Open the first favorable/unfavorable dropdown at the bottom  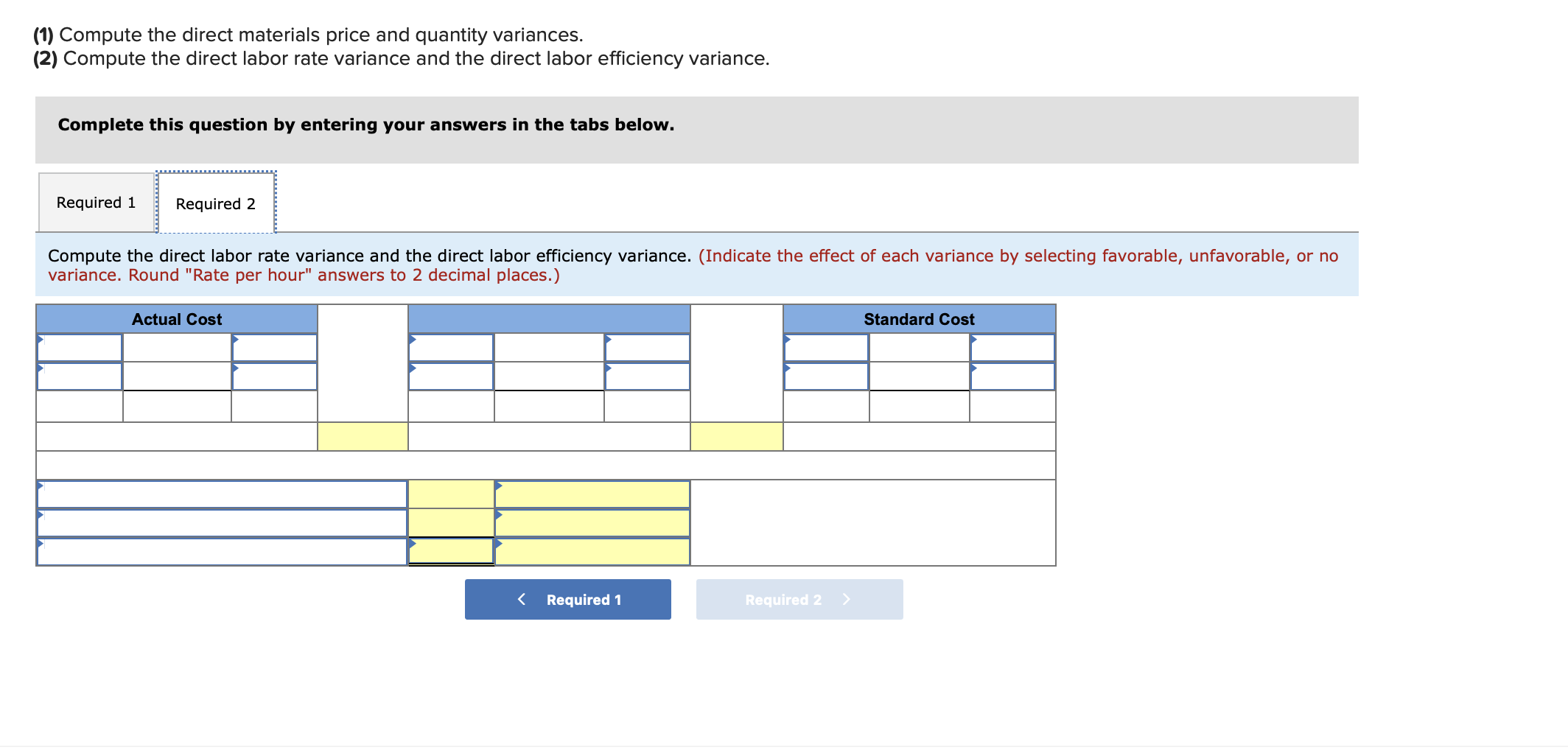point(591,492)
